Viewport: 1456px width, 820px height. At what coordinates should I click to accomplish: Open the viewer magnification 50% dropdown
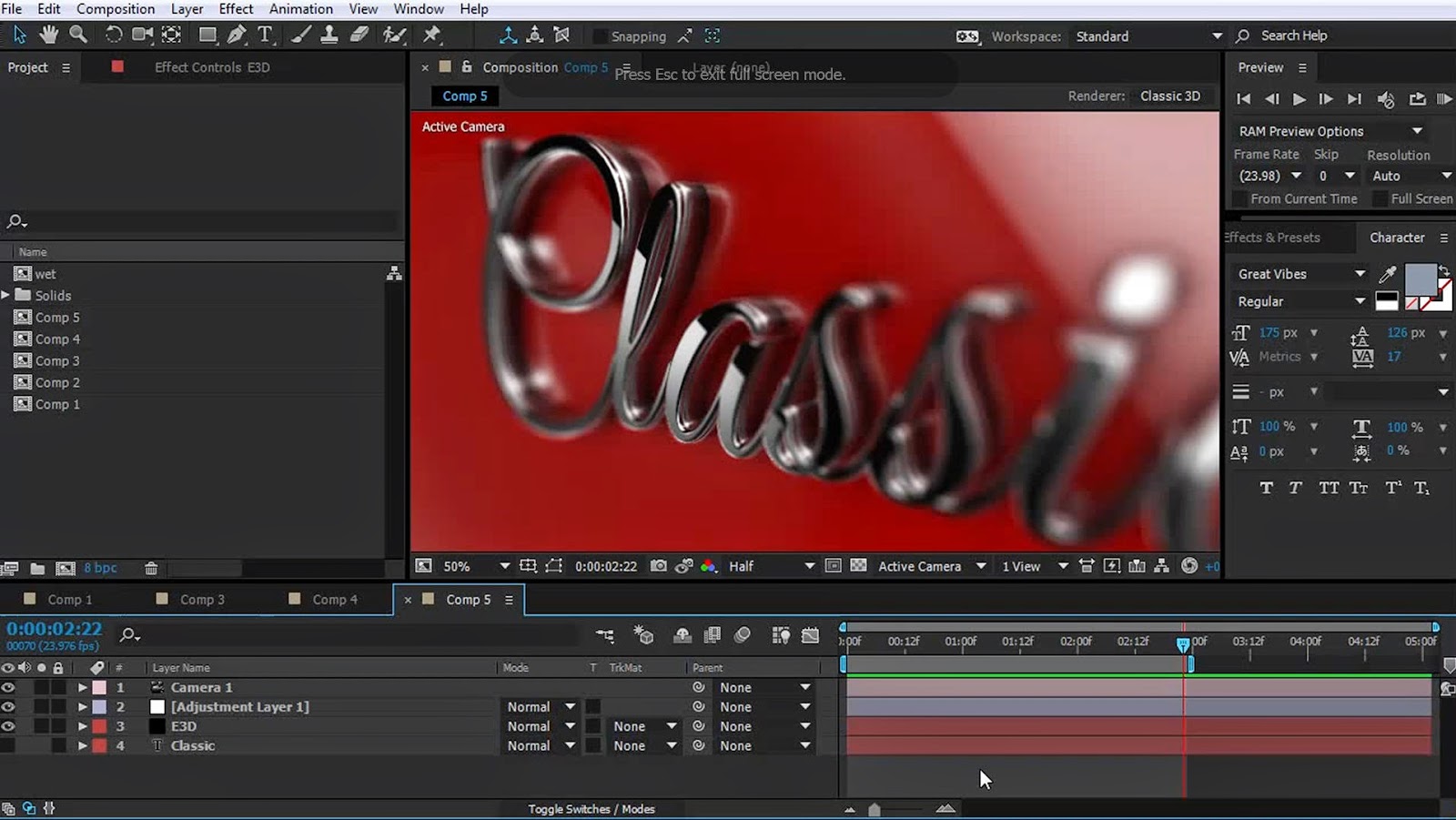pos(476,566)
